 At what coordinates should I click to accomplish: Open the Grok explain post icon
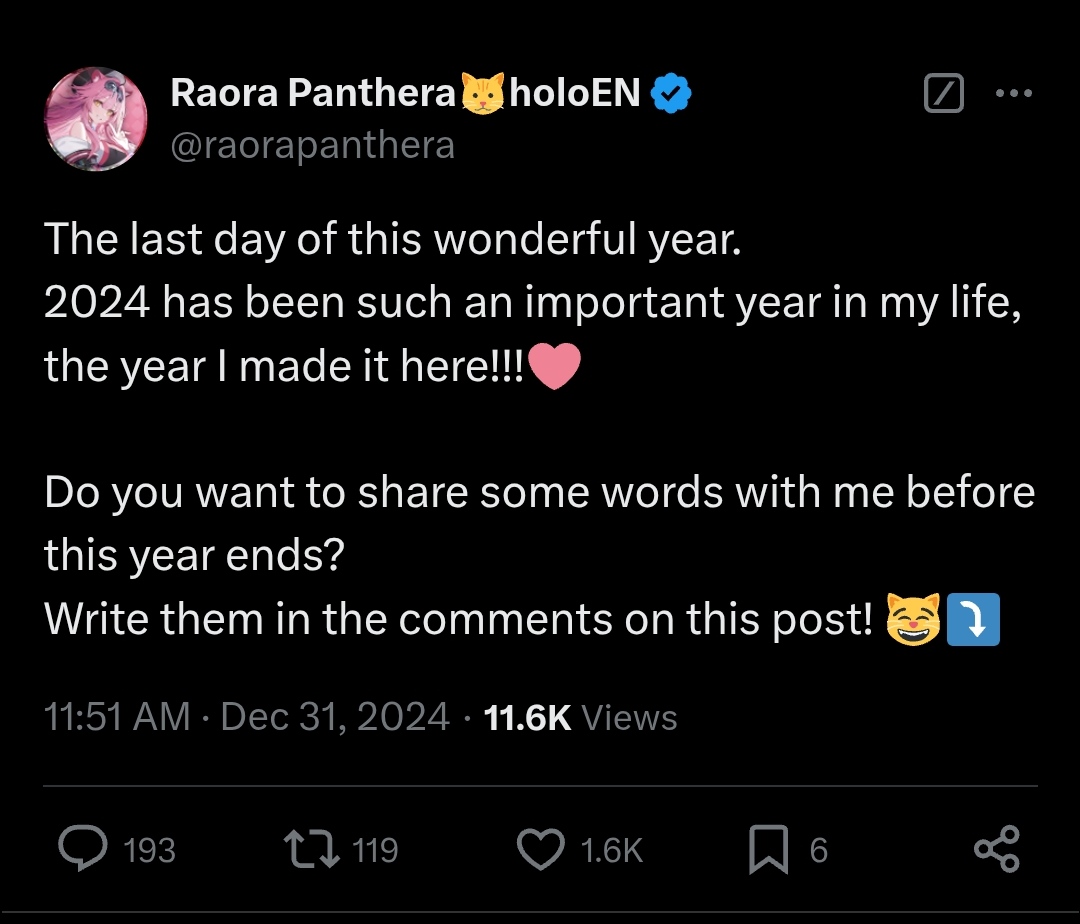[944, 94]
